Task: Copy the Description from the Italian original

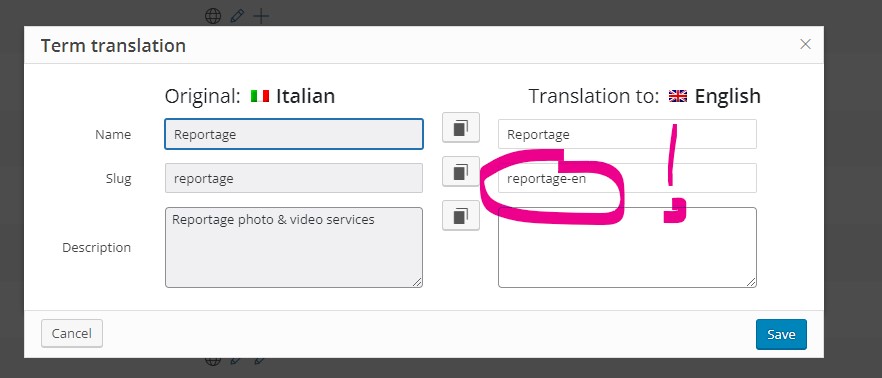Action: 461,215
